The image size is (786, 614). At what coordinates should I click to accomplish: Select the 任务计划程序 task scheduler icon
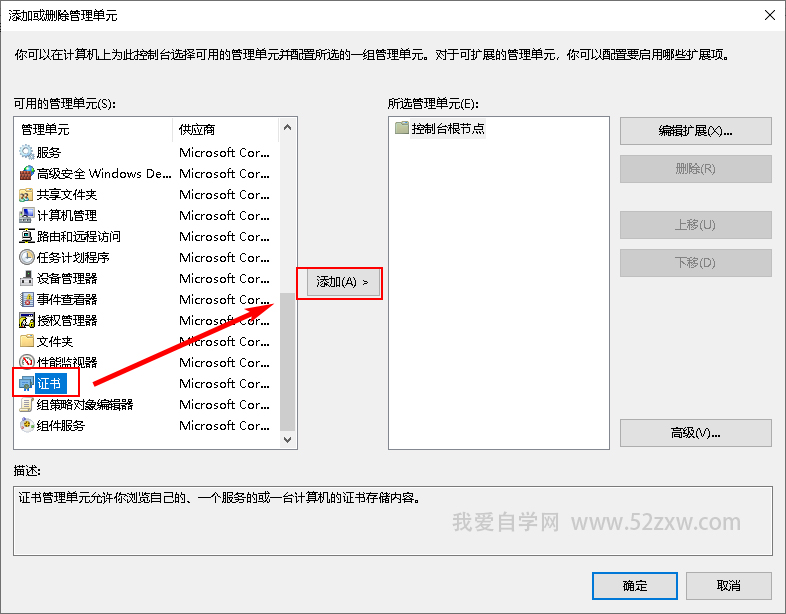click(x=27, y=257)
